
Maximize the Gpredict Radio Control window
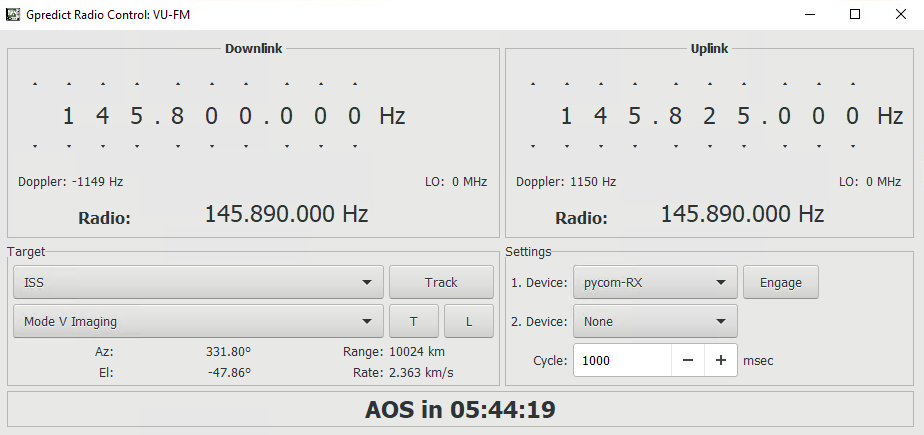coord(854,15)
